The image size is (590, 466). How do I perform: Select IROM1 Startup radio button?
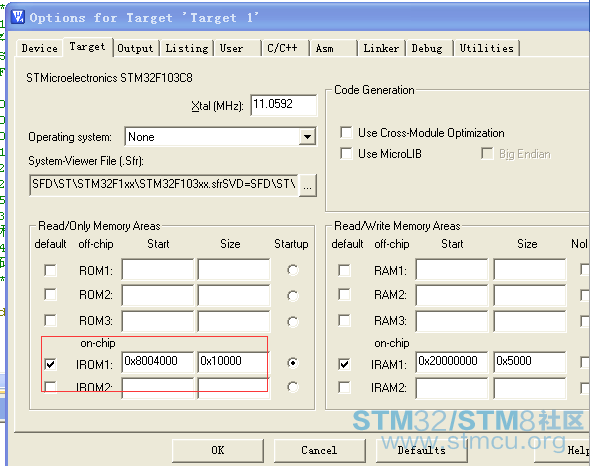pos(292,362)
